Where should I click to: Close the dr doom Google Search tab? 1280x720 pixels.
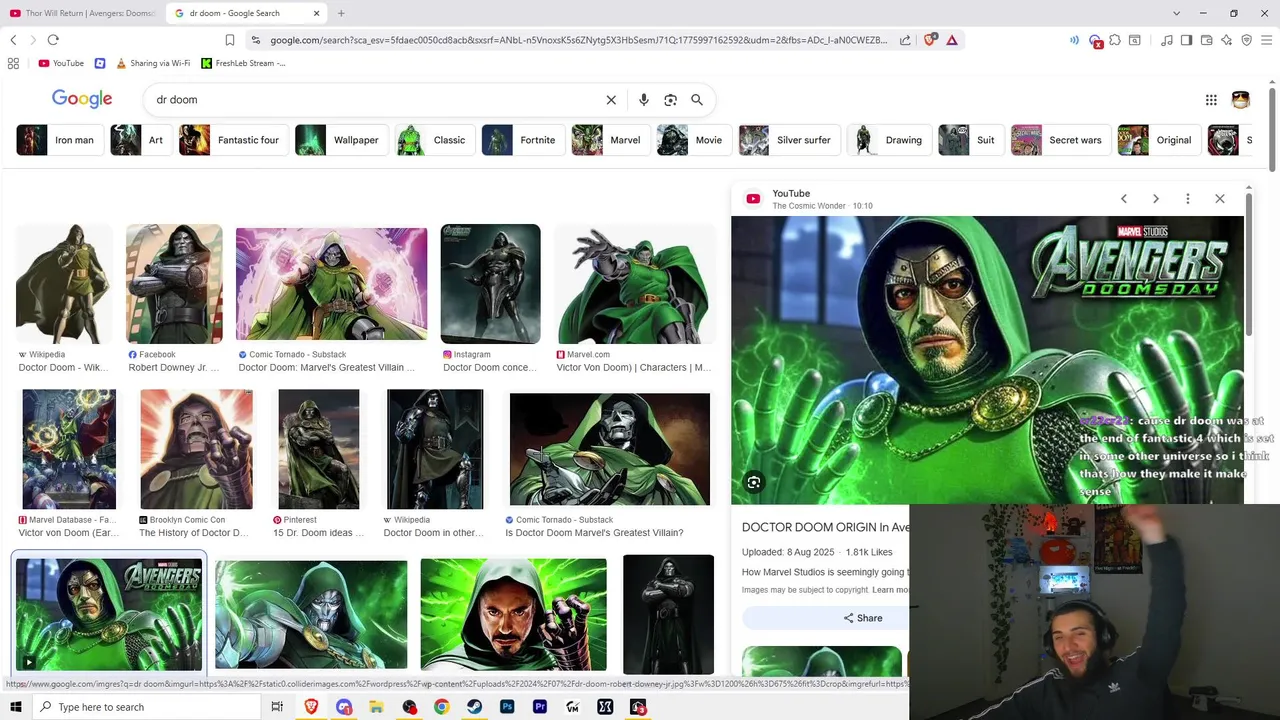click(317, 13)
